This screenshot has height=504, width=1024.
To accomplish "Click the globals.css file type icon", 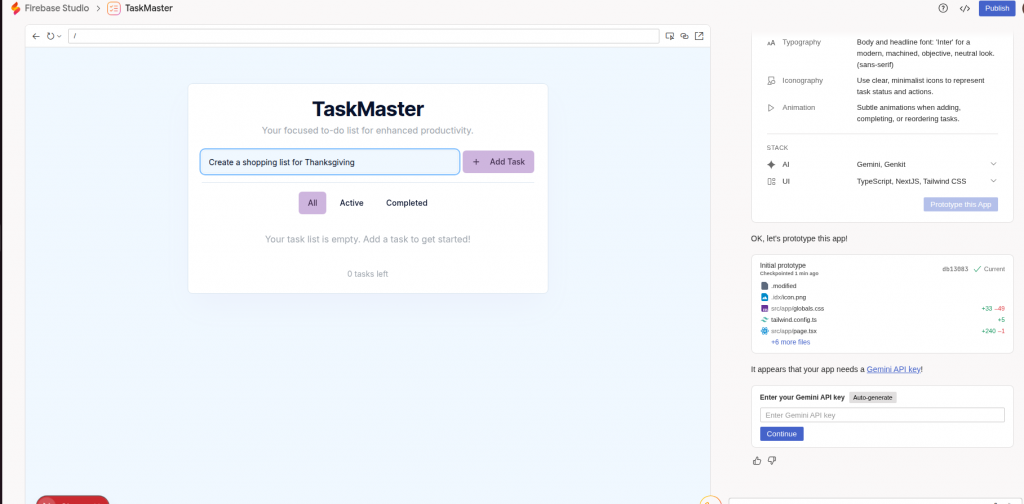I will pyautogui.click(x=765, y=308).
